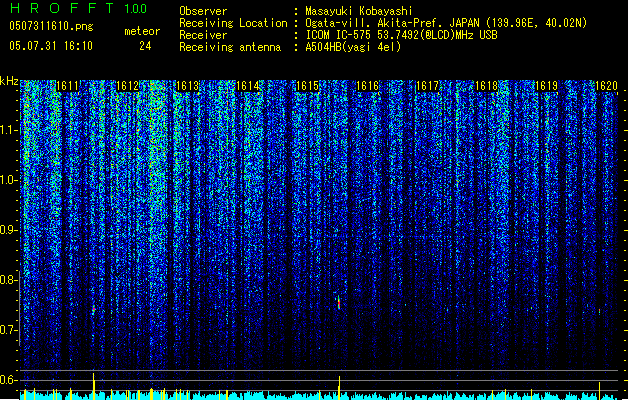Click the 1620 time marker
This screenshot has width=629, height=400.
click(606, 86)
